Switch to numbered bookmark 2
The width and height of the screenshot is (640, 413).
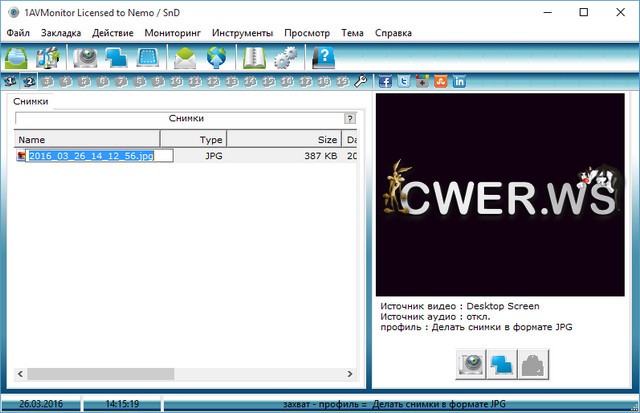click(x=30, y=81)
